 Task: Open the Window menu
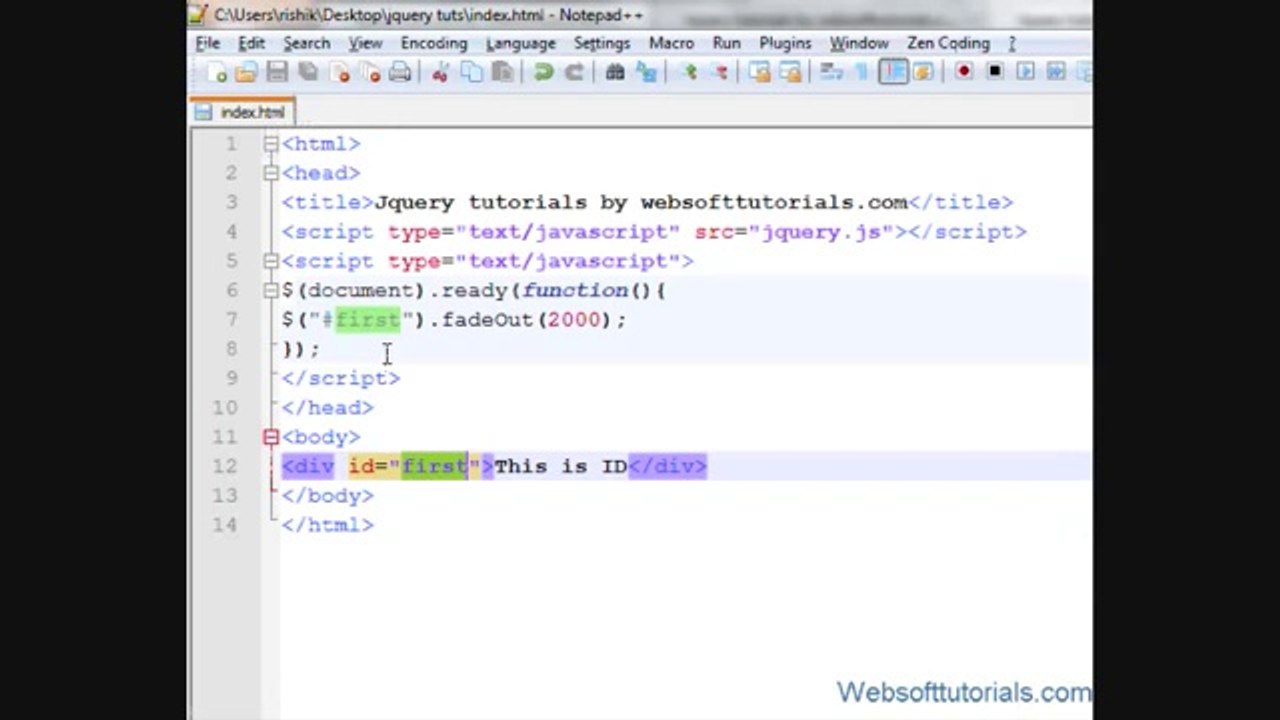click(859, 43)
